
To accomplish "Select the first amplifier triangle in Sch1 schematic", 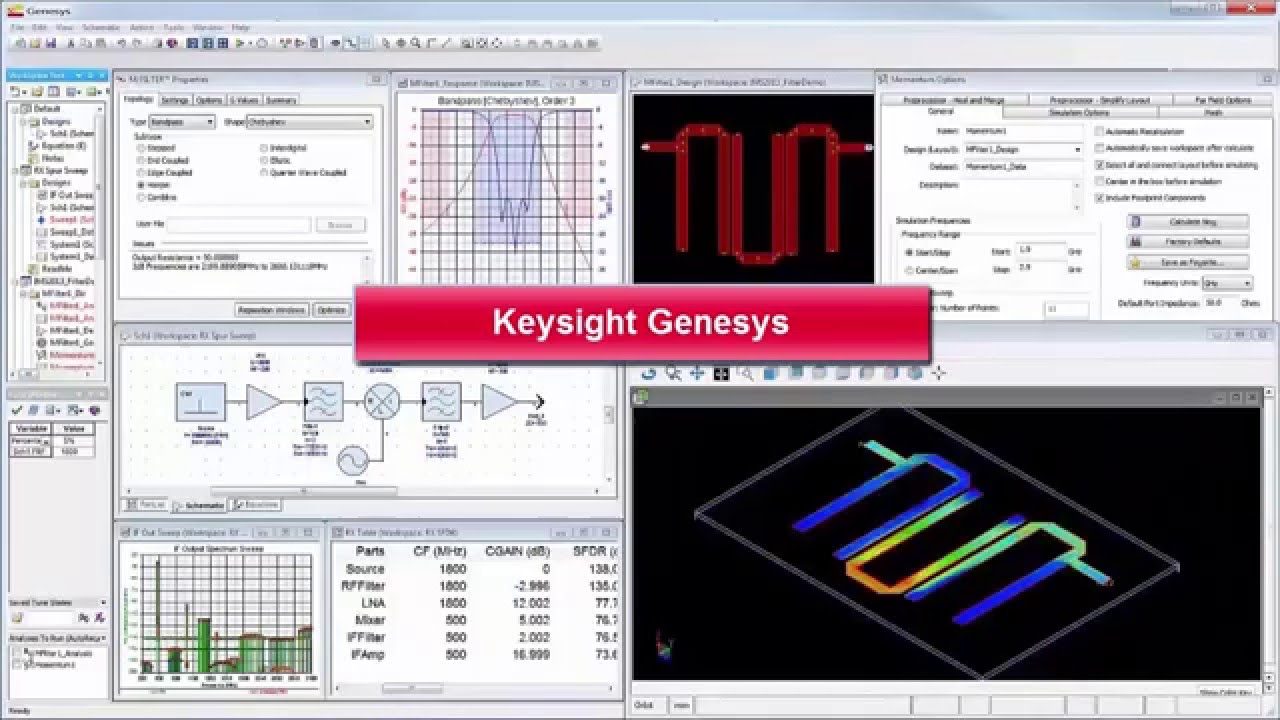I will tap(263, 402).
